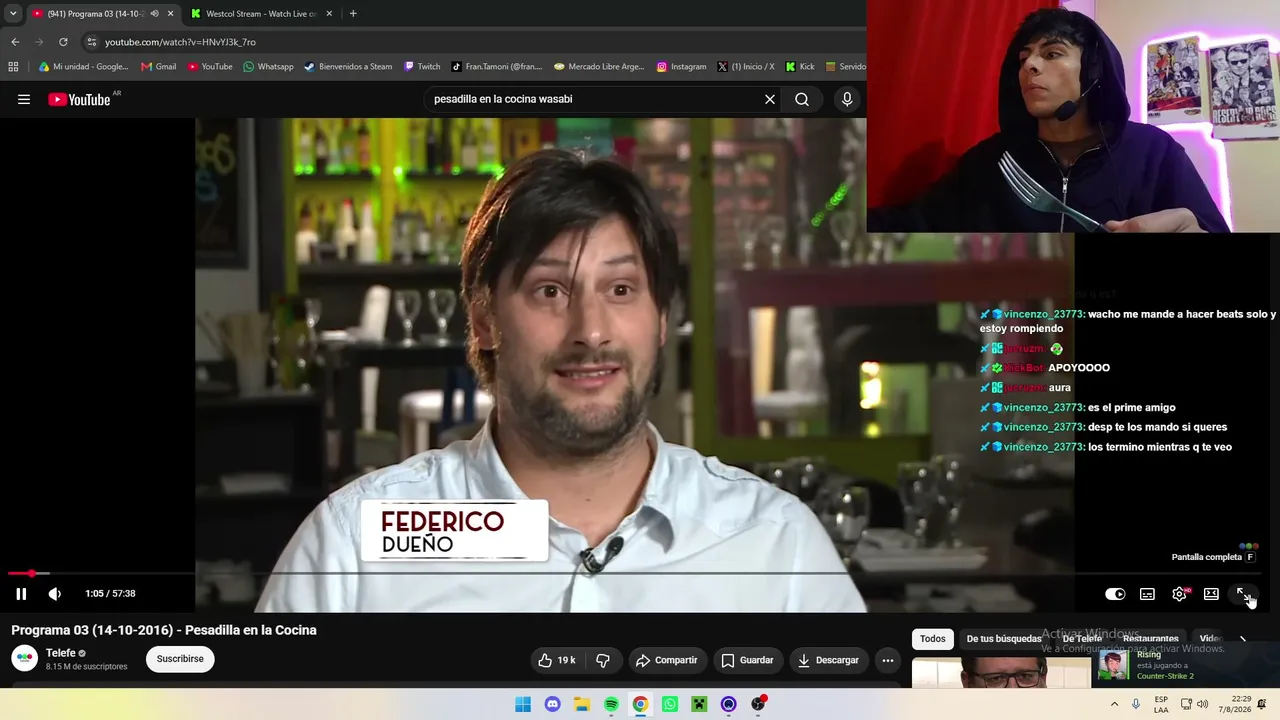The image size is (1280, 720).
Task: Toggle the autoplay switch in the player
Action: pyautogui.click(x=1115, y=594)
